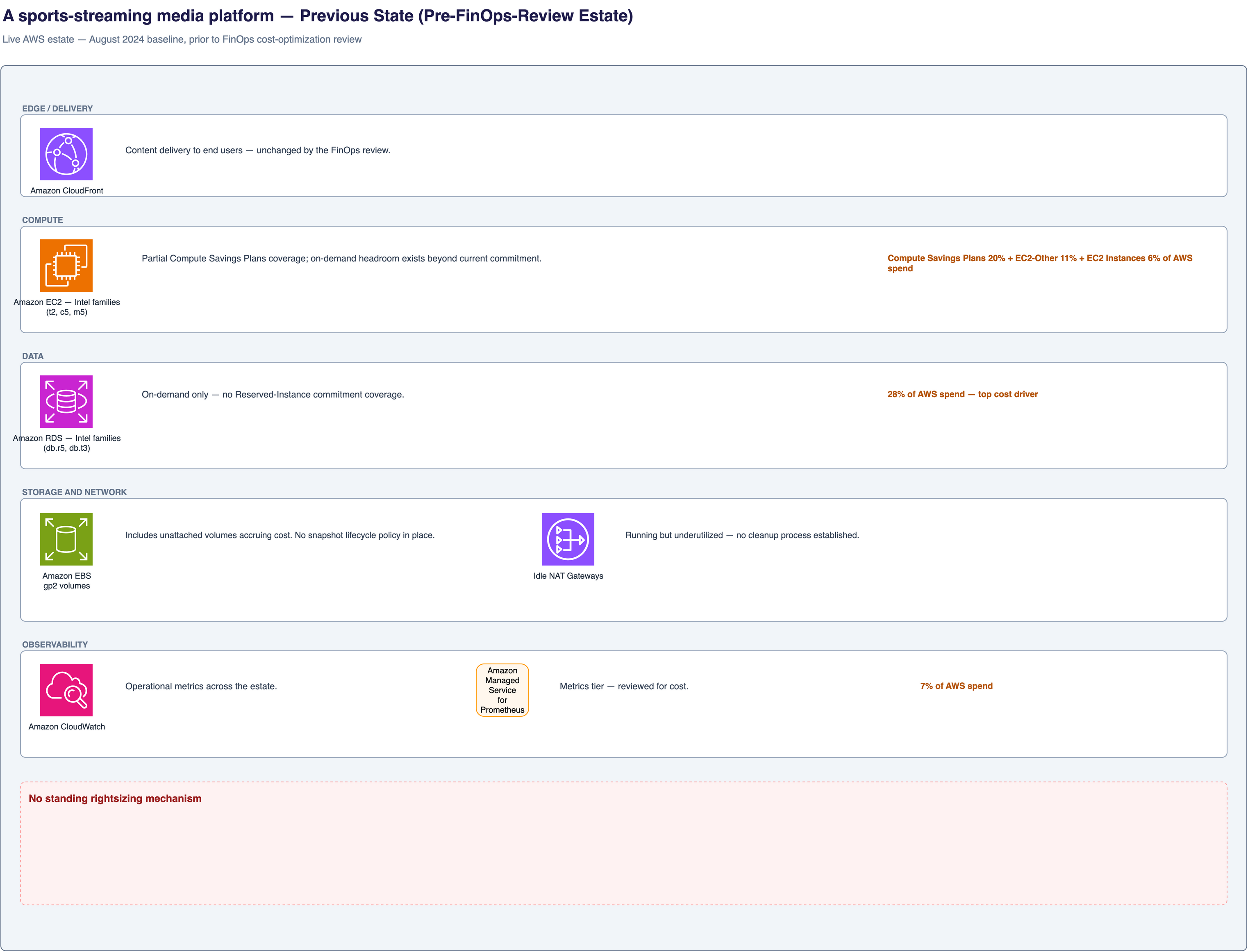Click the Amazon Managed Service for Prometheus box
Screen dimensions: 1248x952
pos(502,690)
